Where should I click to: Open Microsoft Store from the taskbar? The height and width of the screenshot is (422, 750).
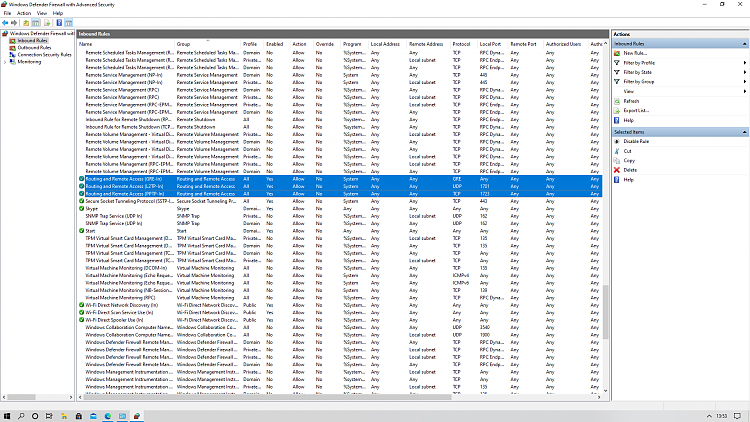78,416
